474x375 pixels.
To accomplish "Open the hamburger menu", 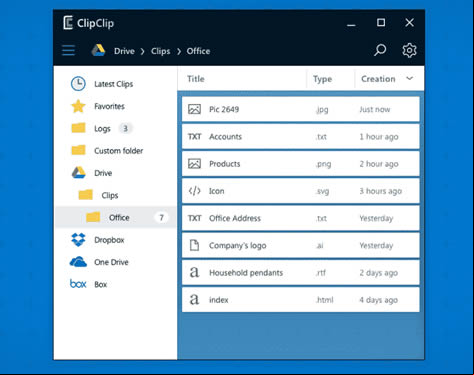I will [69, 50].
